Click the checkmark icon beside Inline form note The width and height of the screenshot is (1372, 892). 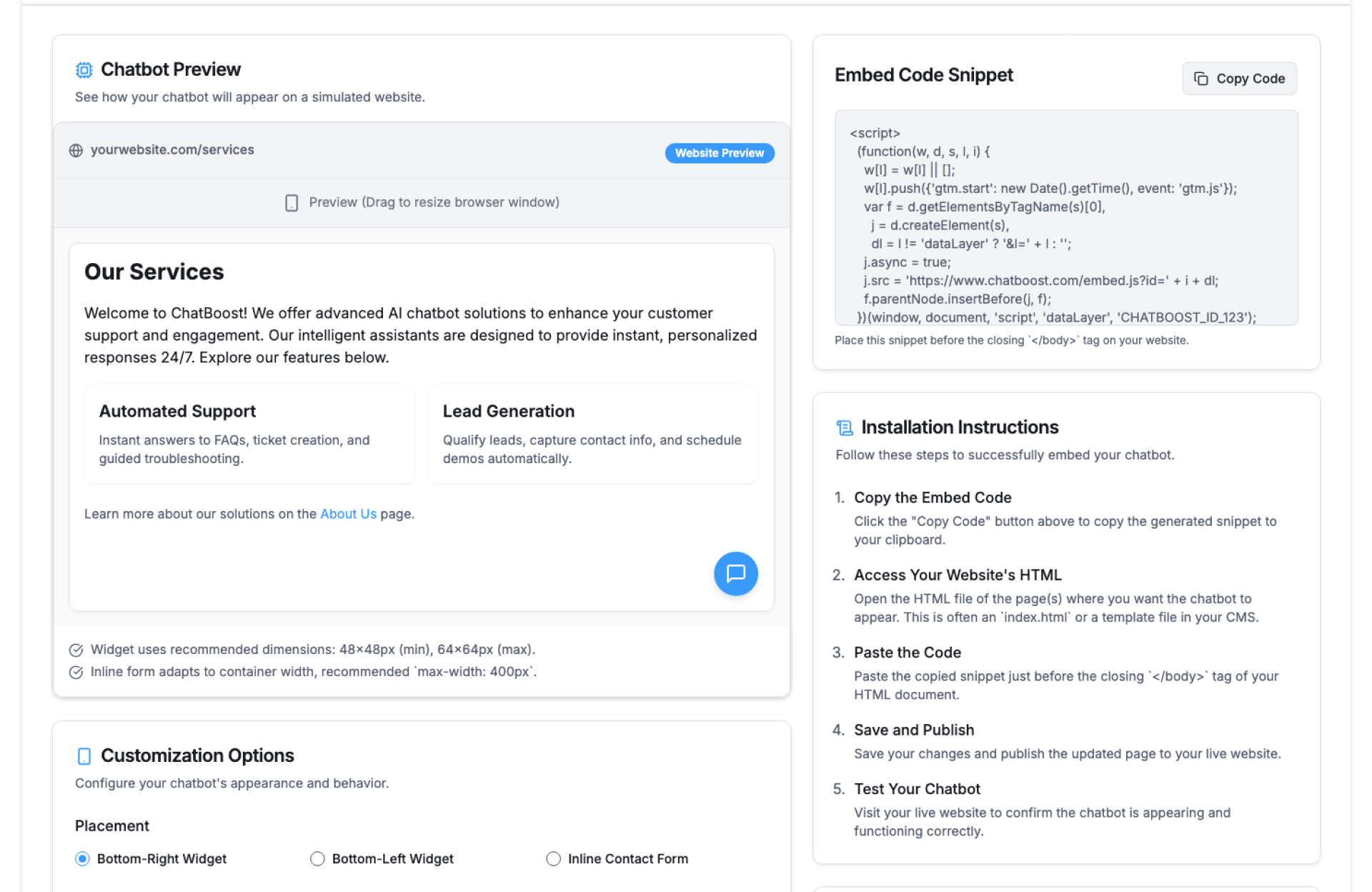click(76, 672)
